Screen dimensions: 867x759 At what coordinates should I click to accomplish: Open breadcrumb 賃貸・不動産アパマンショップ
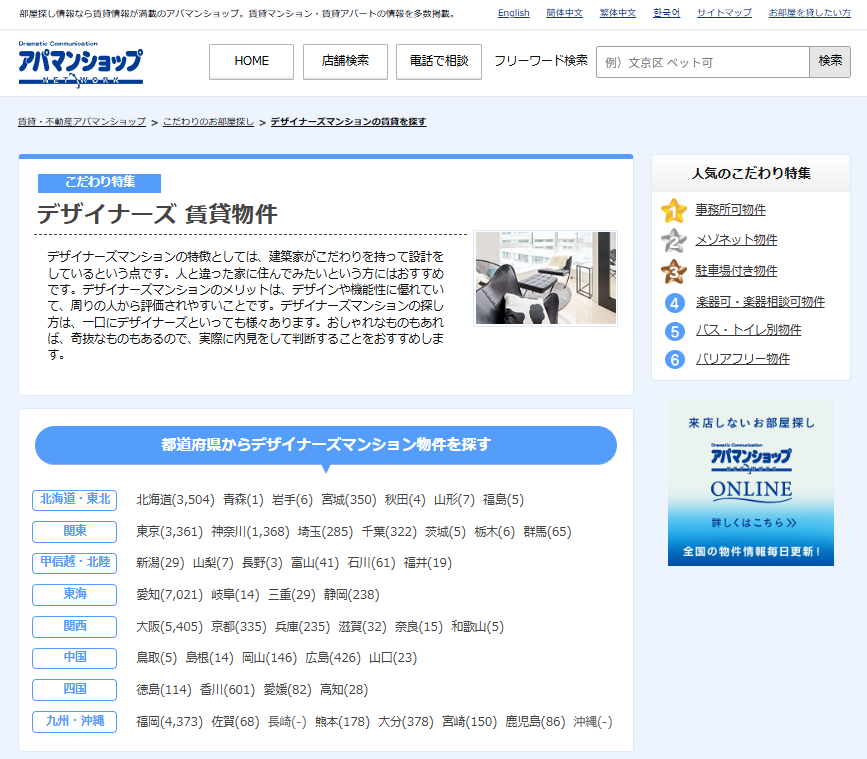82,122
